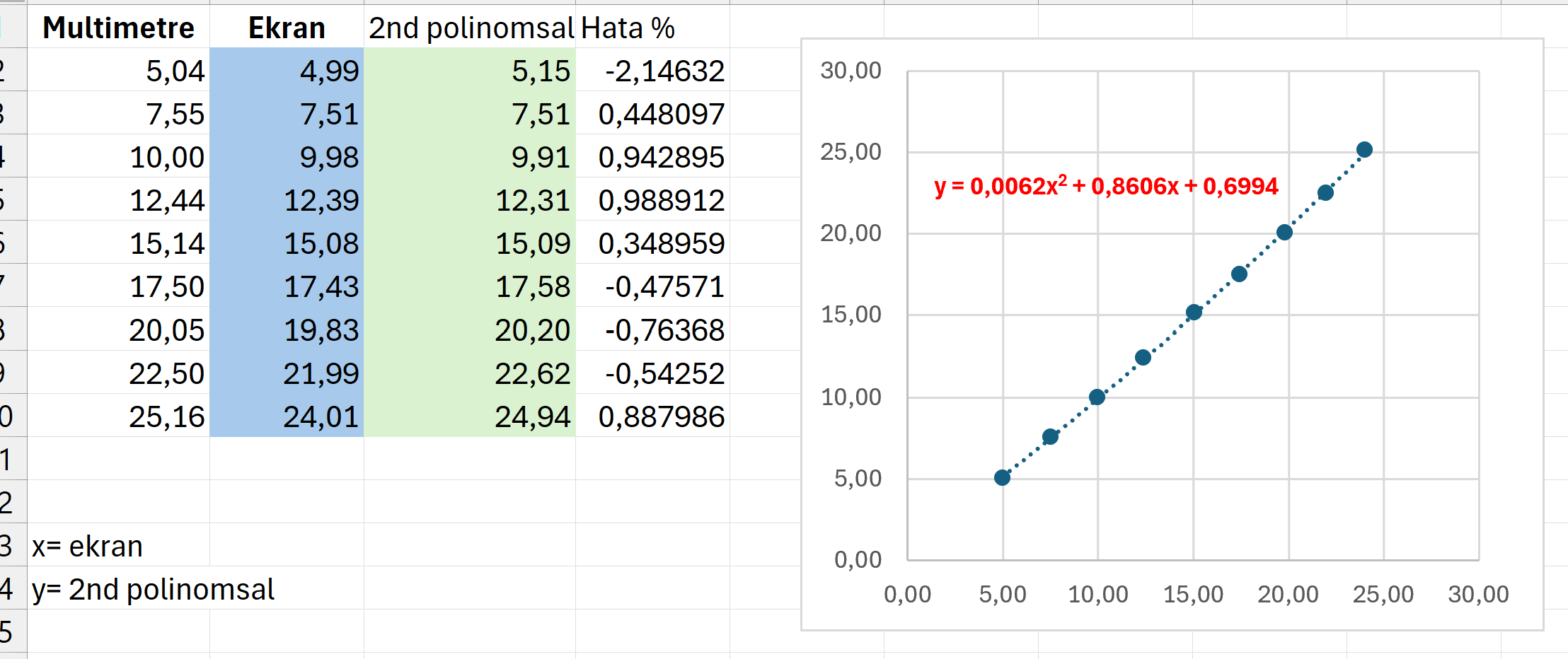Select Hata cell -2,14632

[x=652, y=70]
